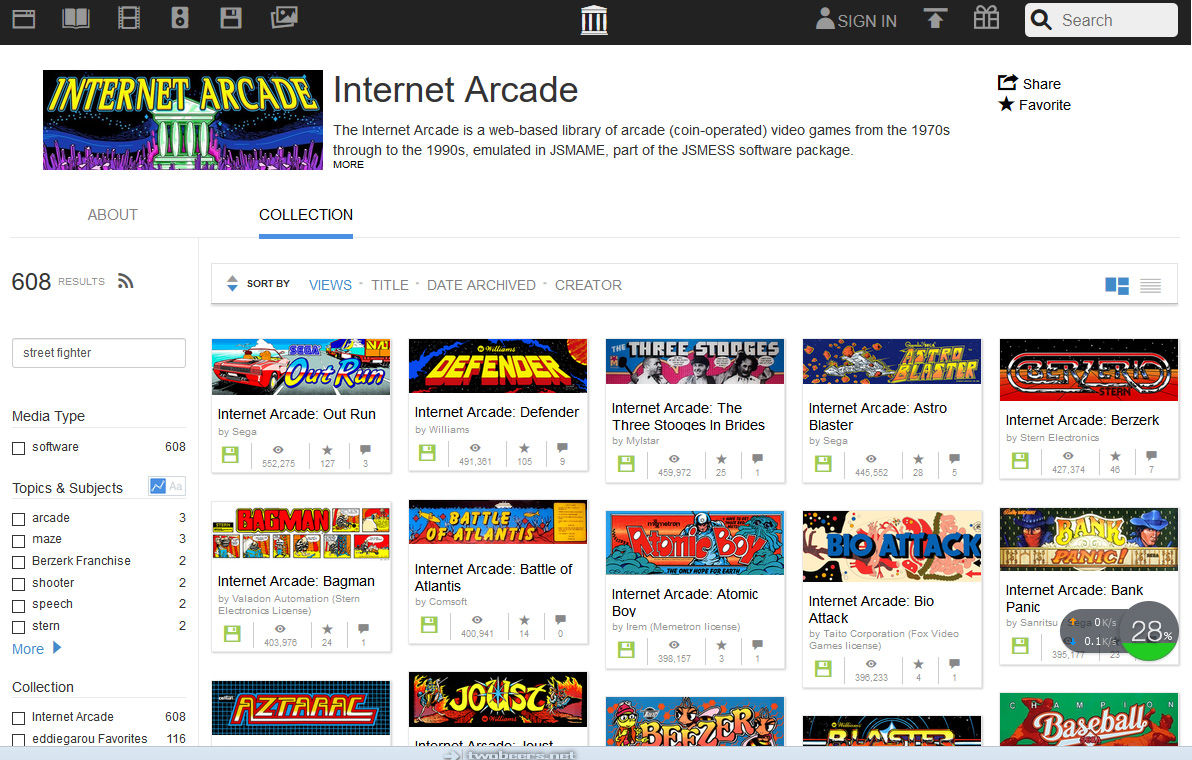
Task: Click the Share icon
Action: tap(1007, 83)
